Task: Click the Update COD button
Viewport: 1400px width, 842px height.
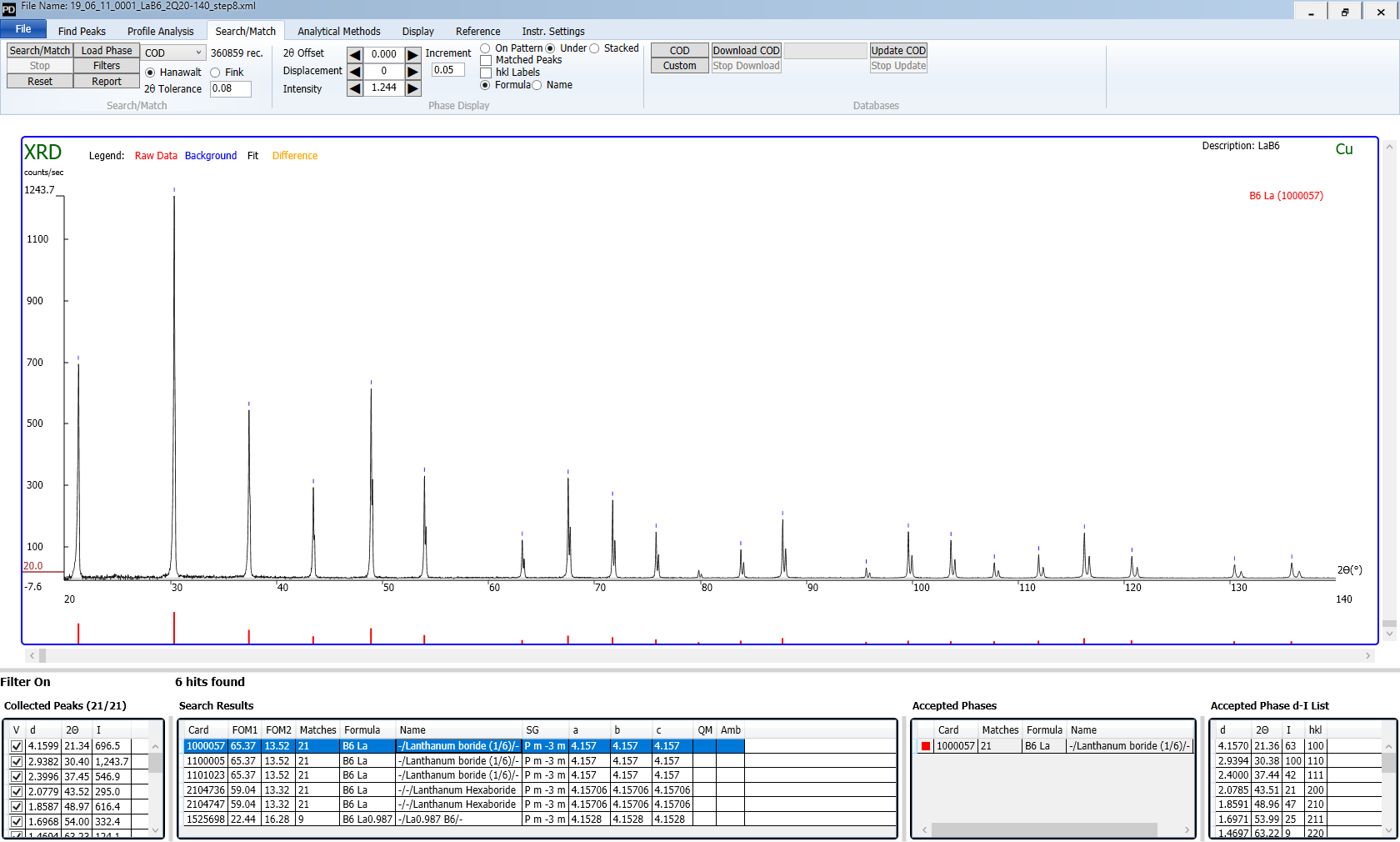Action: tap(897, 50)
